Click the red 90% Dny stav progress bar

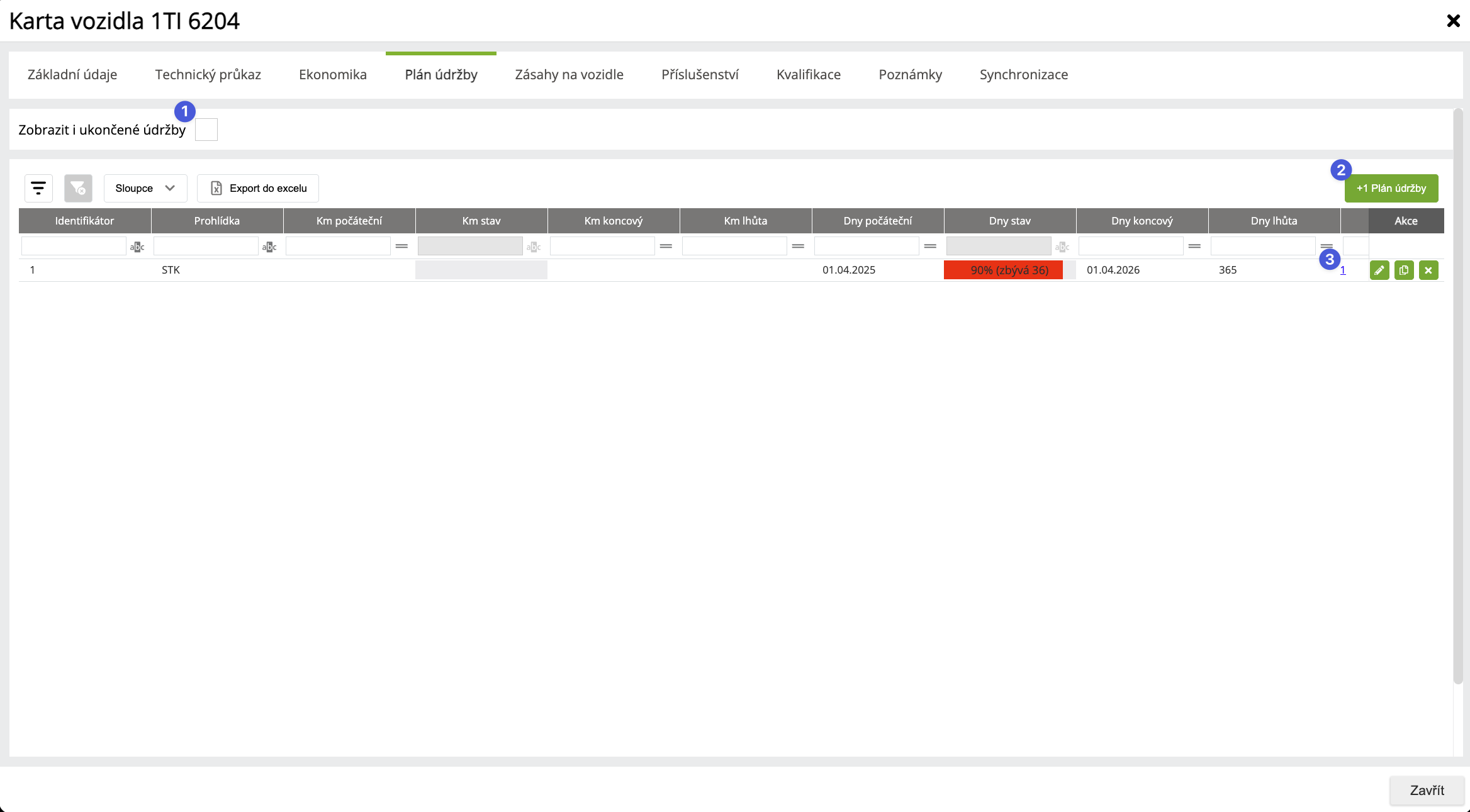pos(1003,270)
